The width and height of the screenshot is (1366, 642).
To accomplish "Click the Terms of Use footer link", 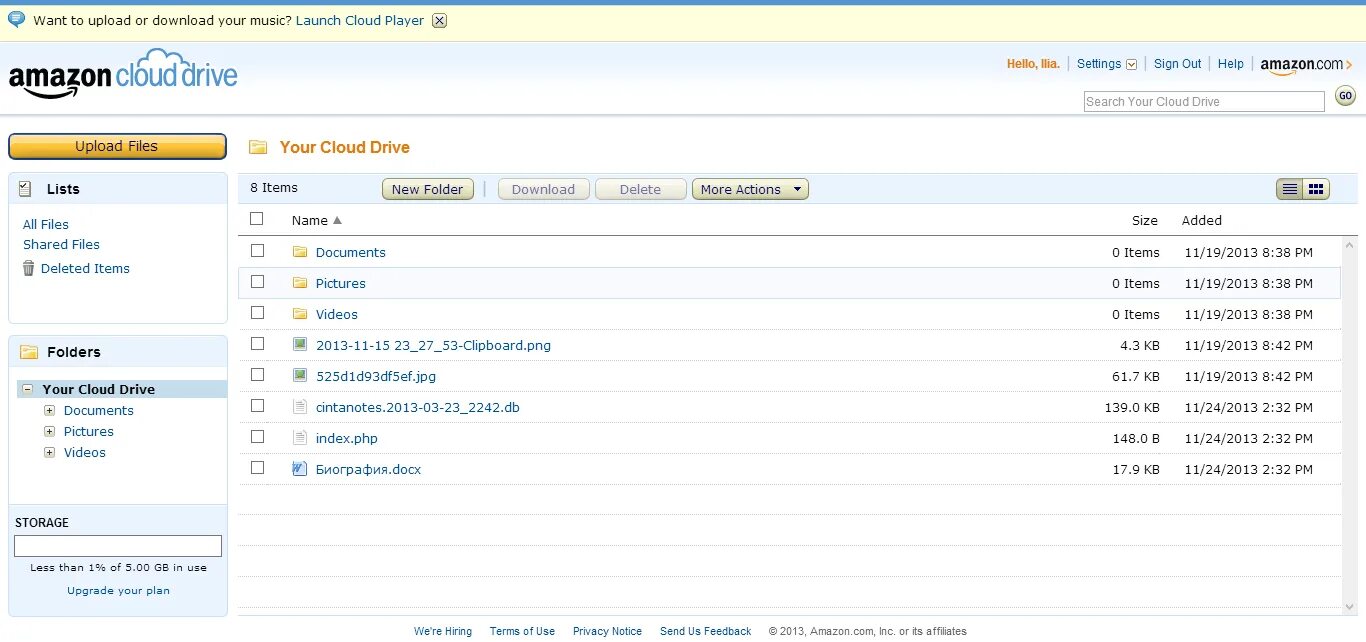I will [x=522, y=631].
